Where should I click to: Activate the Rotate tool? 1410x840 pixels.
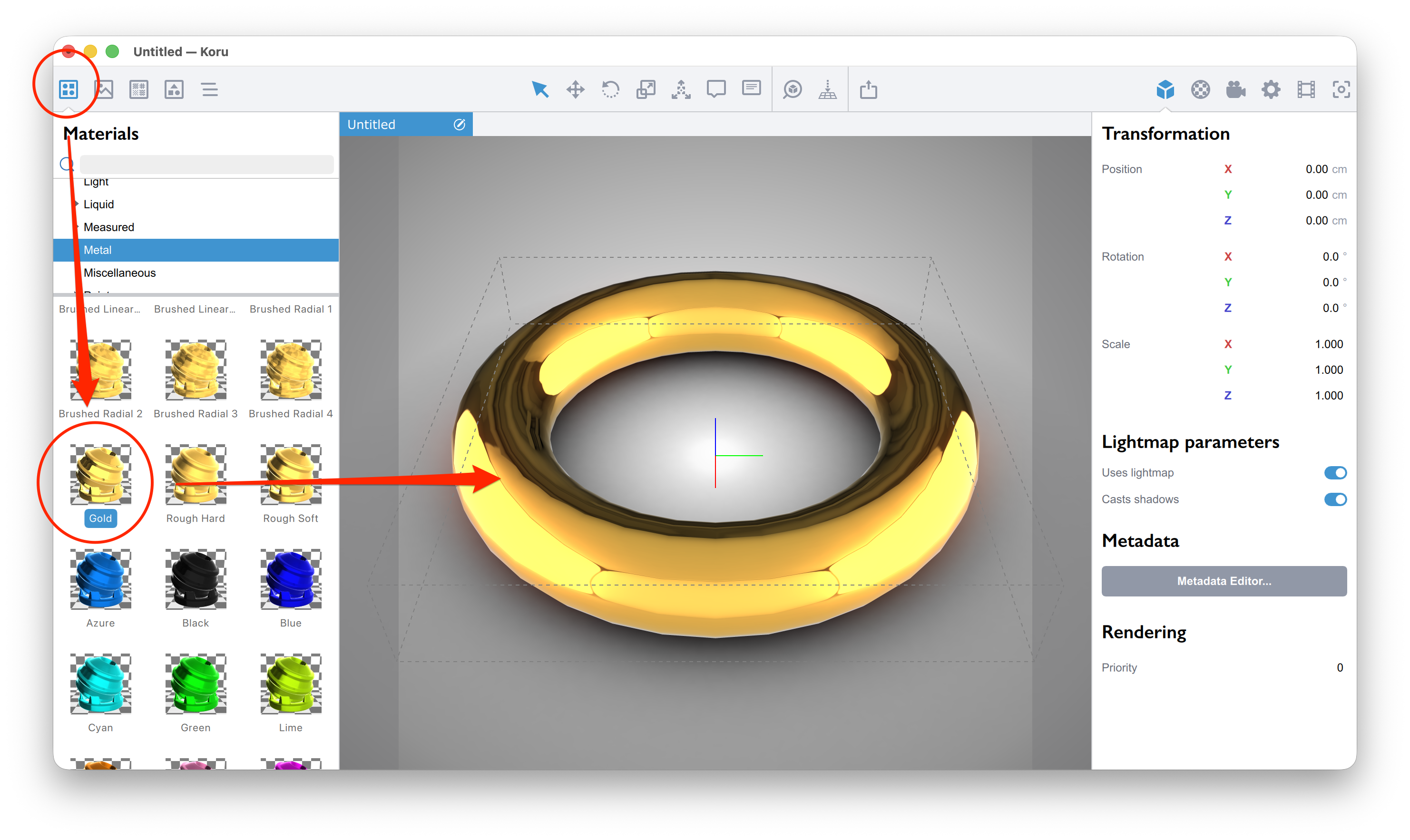pyautogui.click(x=610, y=89)
